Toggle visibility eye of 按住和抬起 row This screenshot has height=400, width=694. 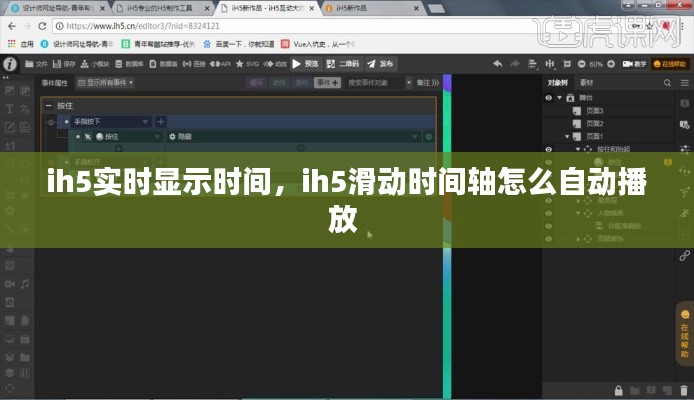[x=548, y=150]
